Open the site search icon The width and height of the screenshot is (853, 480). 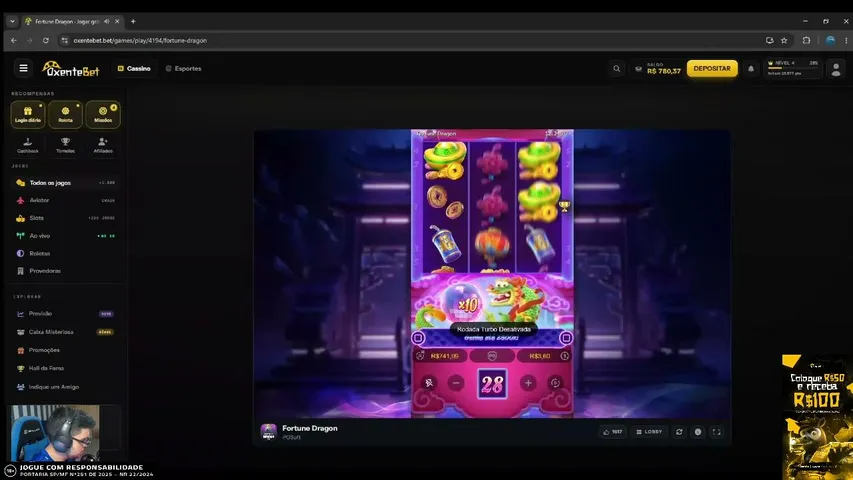pos(616,69)
